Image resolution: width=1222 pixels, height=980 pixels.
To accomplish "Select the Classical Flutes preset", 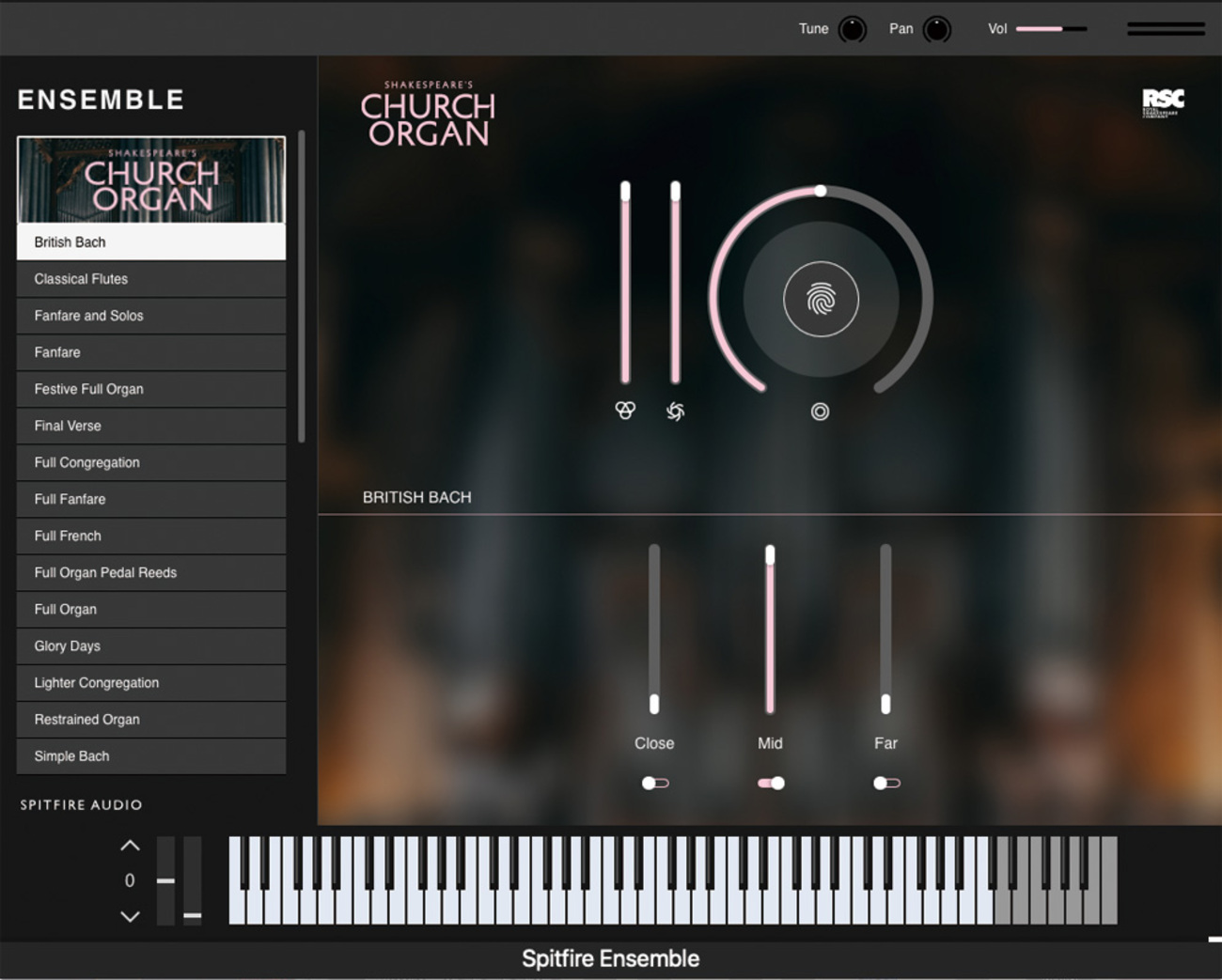I will point(151,279).
